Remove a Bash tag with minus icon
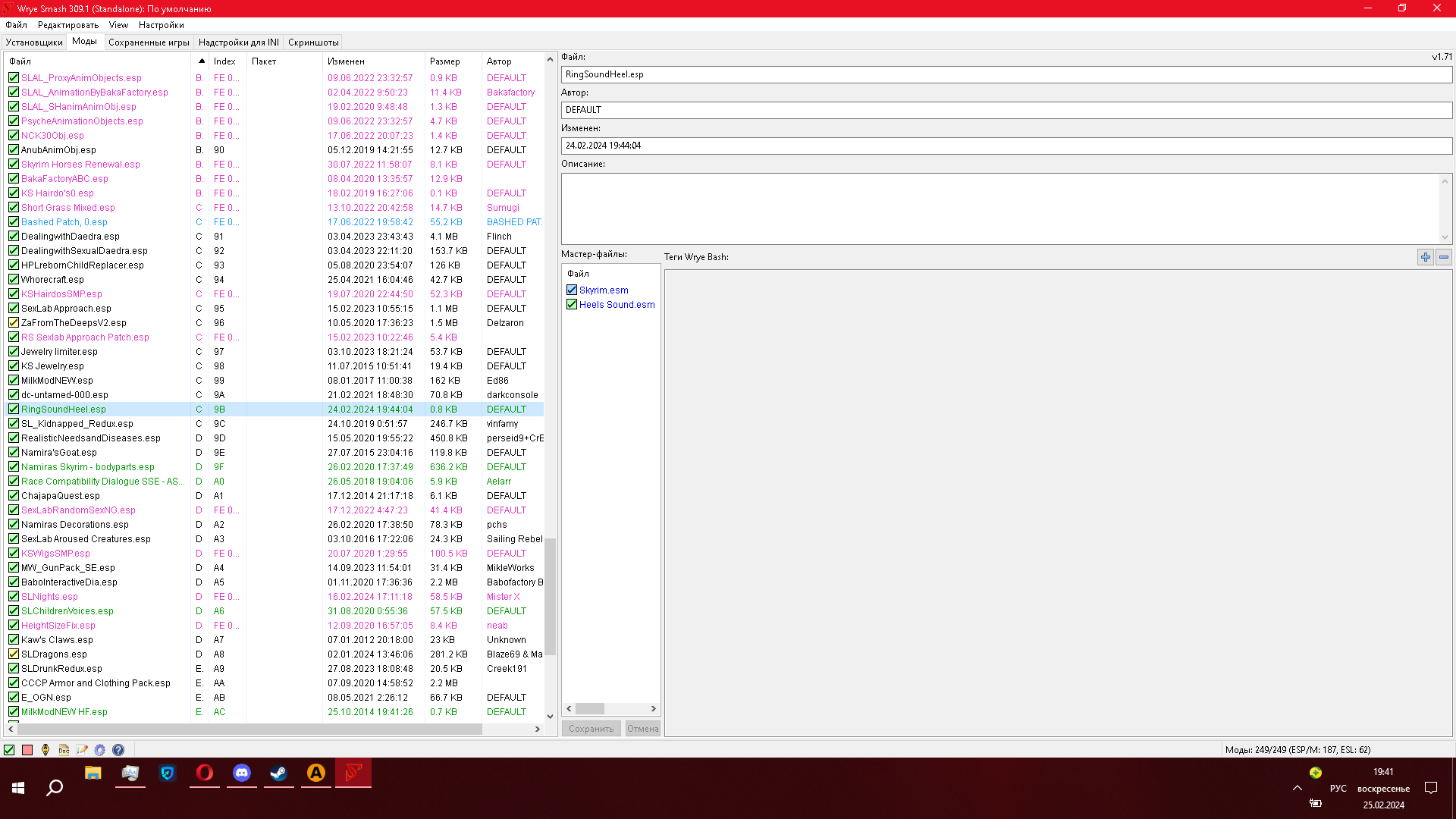The width and height of the screenshot is (1456, 819). point(1444,257)
